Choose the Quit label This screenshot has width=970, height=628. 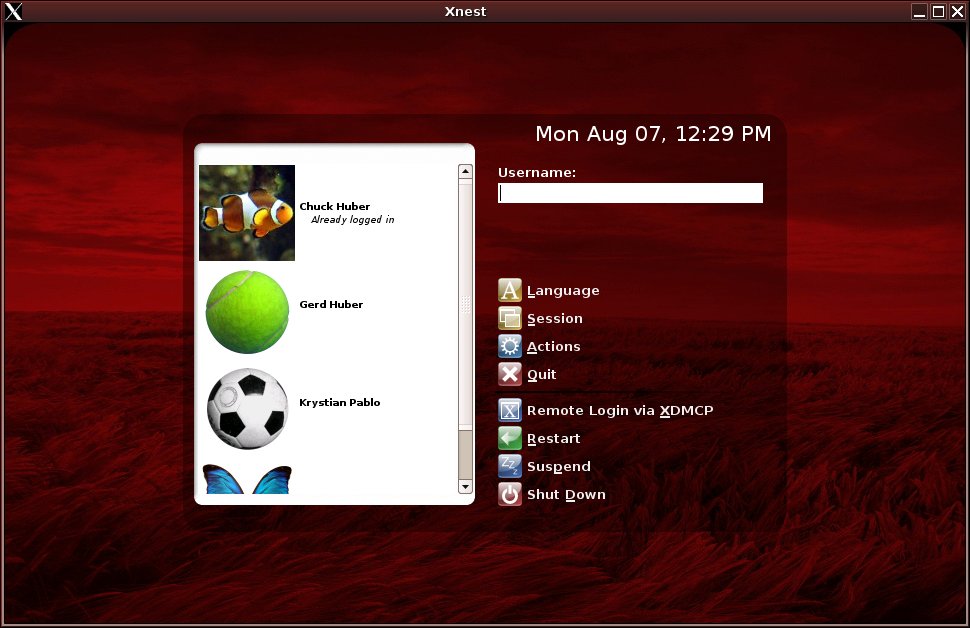pos(541,374)
